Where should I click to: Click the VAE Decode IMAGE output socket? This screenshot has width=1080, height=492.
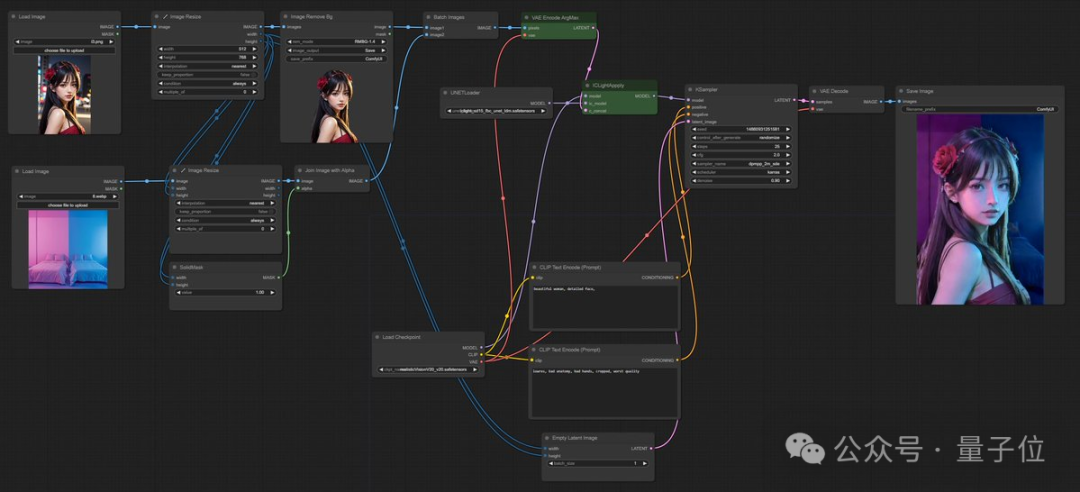882,101
